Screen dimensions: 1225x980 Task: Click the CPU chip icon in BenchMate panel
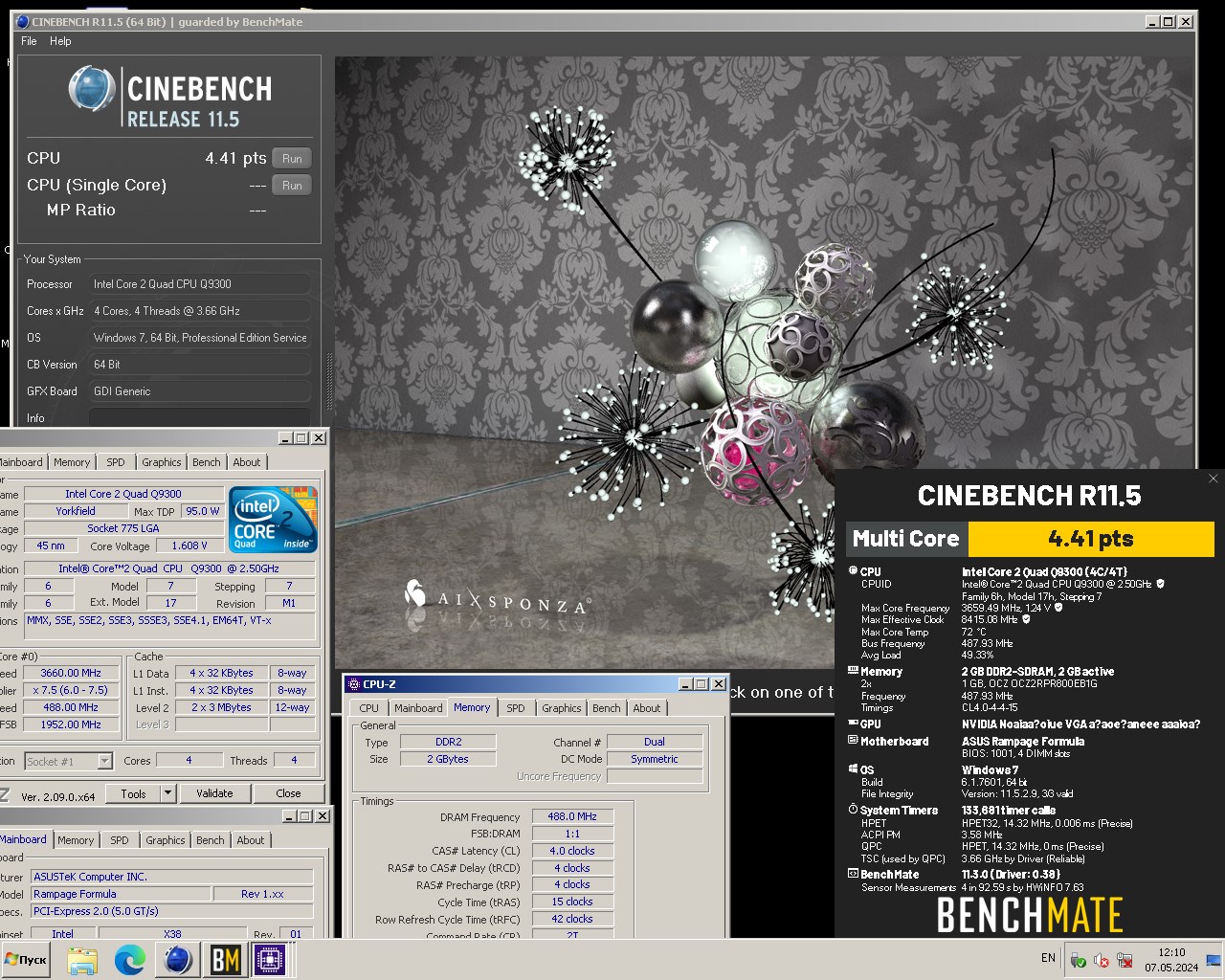coord(853,571)
